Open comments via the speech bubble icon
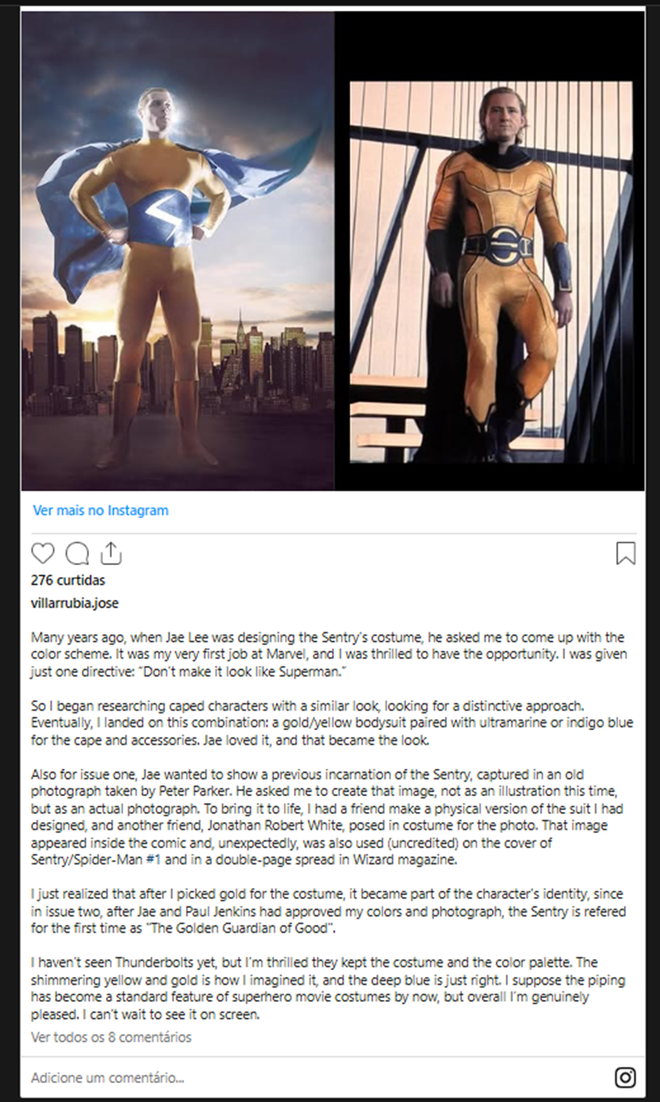660x1102 pixels. (77, 554)
